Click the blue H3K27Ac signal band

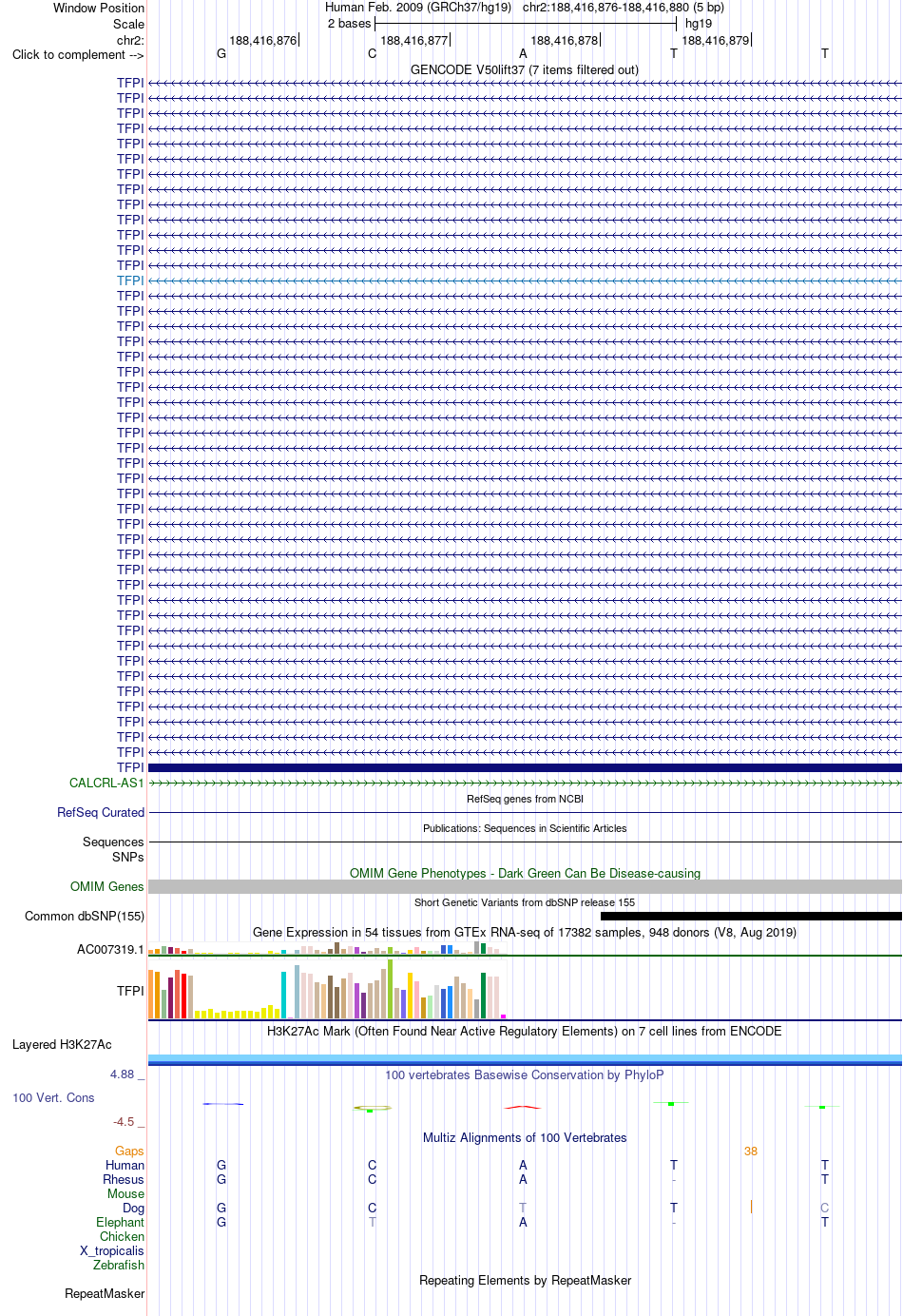[x=525, y=1059]
